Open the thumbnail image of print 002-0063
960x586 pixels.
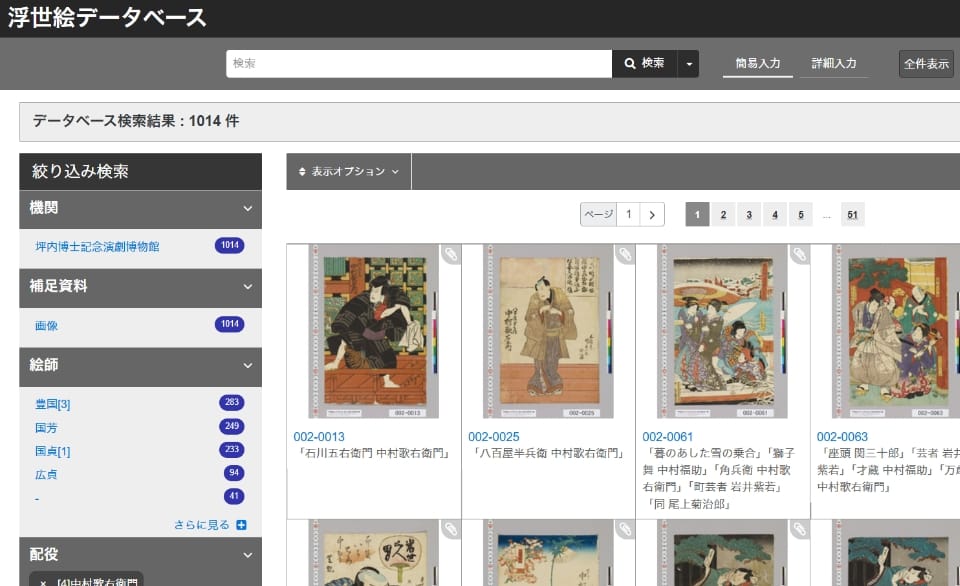(x=896, y=331)
